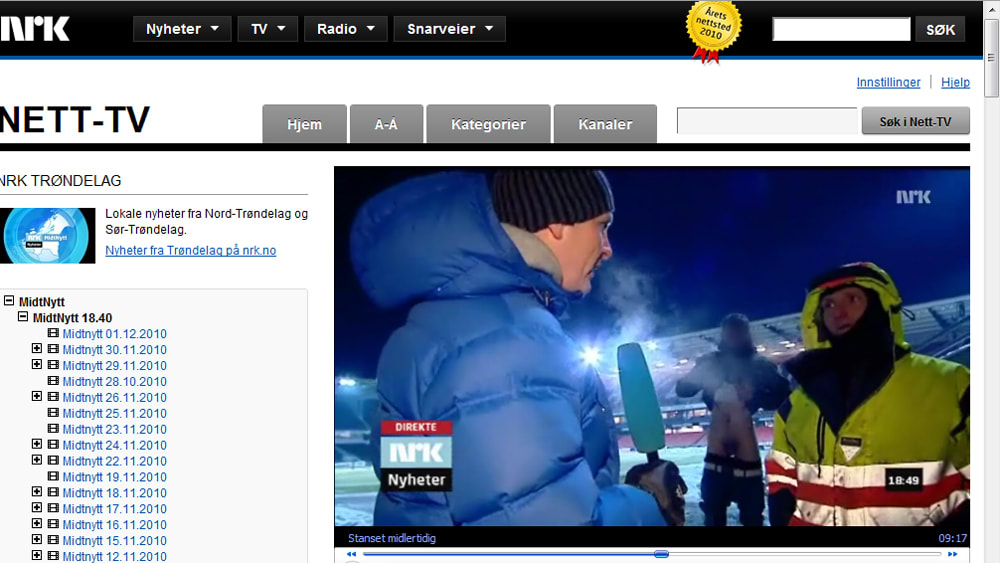1000x563 pixels.
Task: Click film icon next to Midtnytt 01.12.2010
Action: click(53, 334)
